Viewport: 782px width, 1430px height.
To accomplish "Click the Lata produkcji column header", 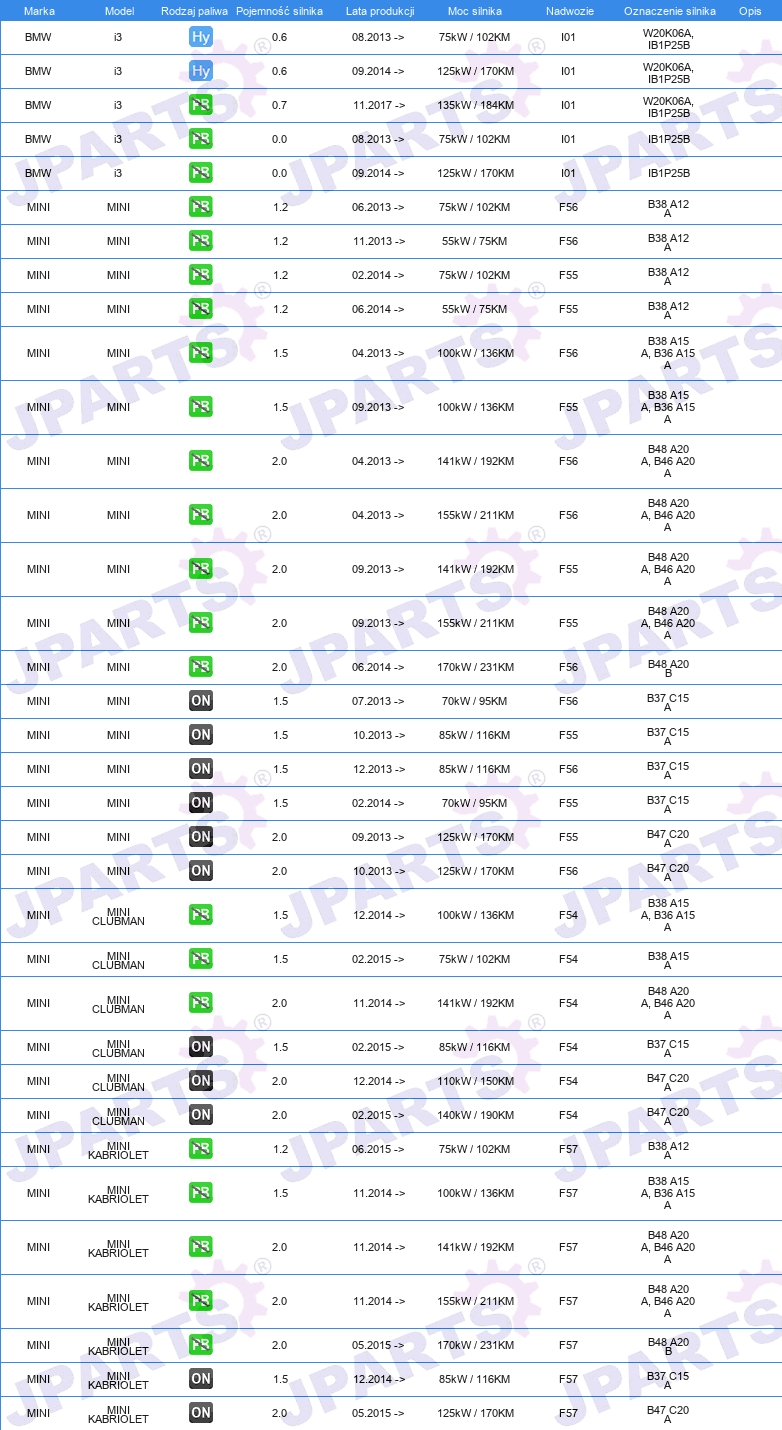I will (380, 11).
